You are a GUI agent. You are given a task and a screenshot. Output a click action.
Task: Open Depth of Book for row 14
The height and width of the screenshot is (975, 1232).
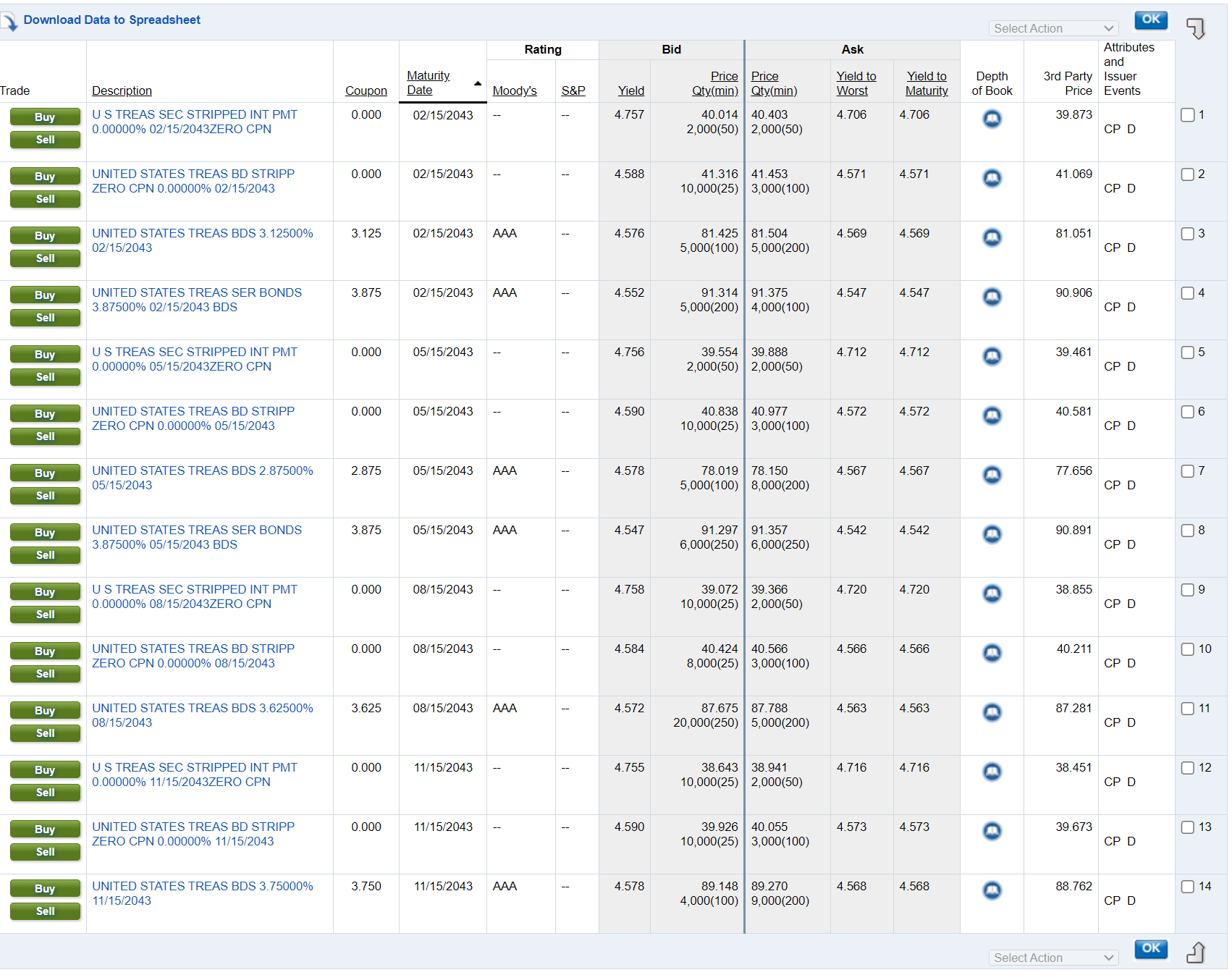(x=992, y=890)
